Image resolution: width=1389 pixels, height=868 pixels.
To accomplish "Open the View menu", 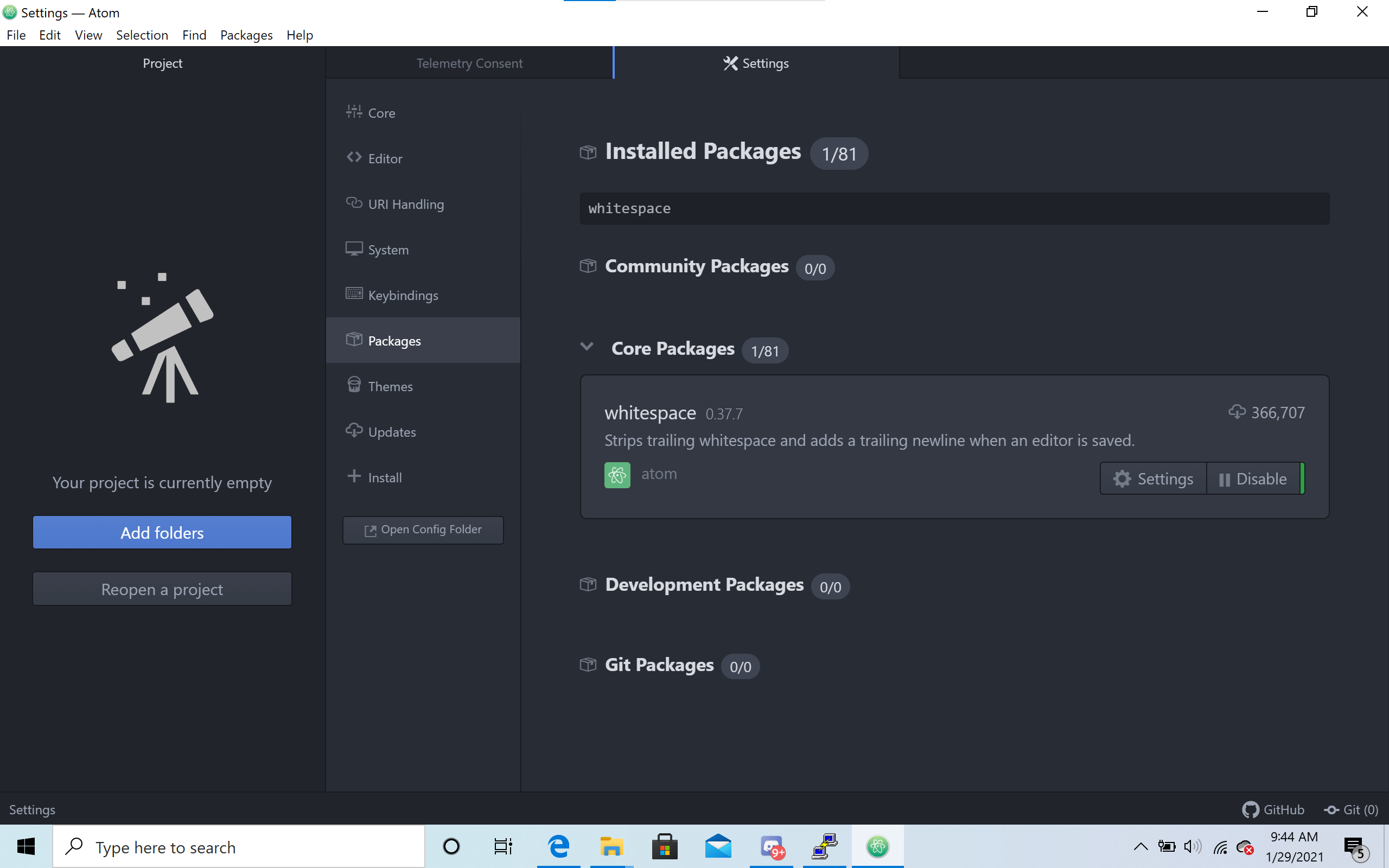I will [88, 35].
